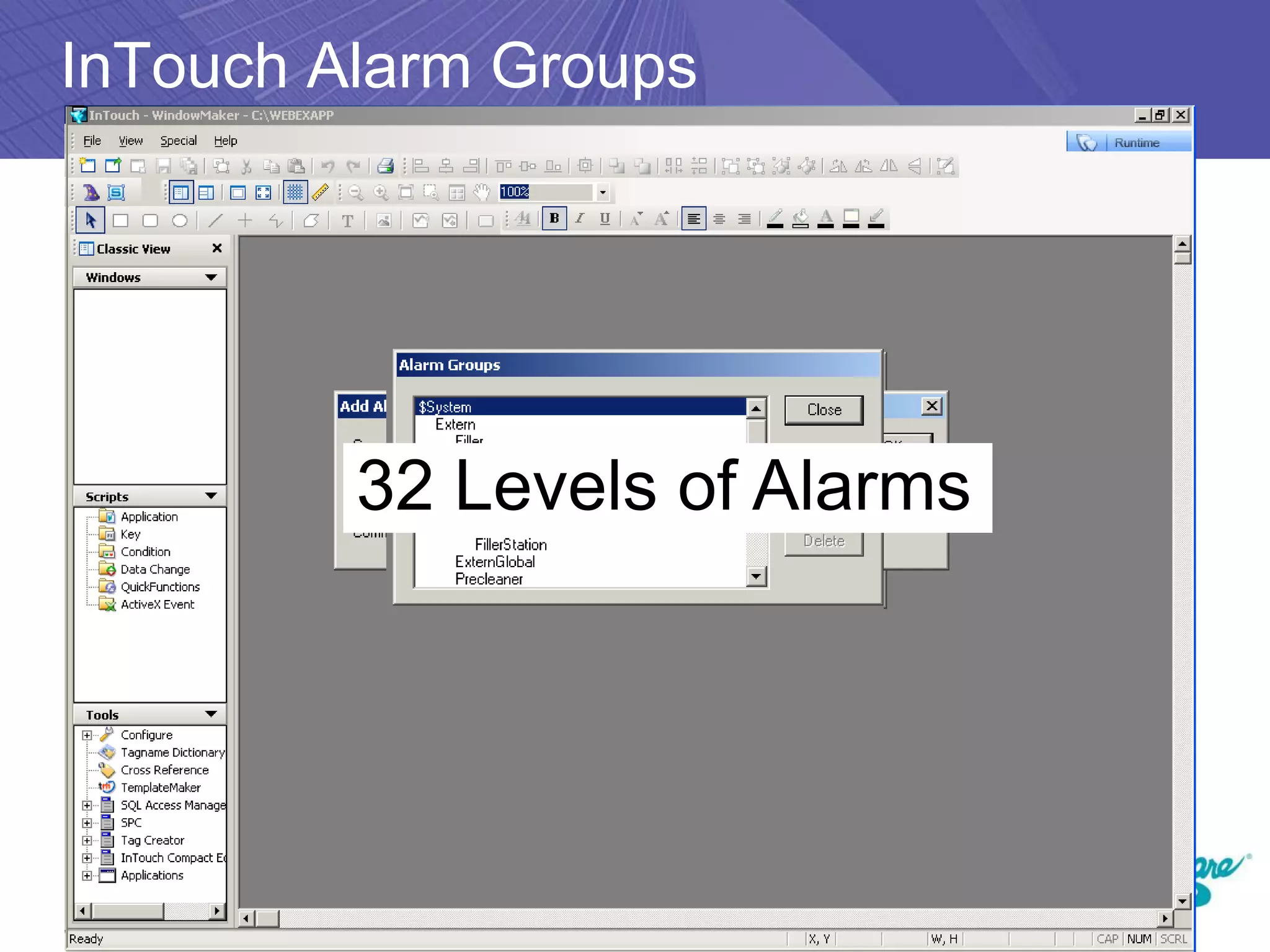
Task: Select the Bitmap image tool
Action: pos(384,220)
